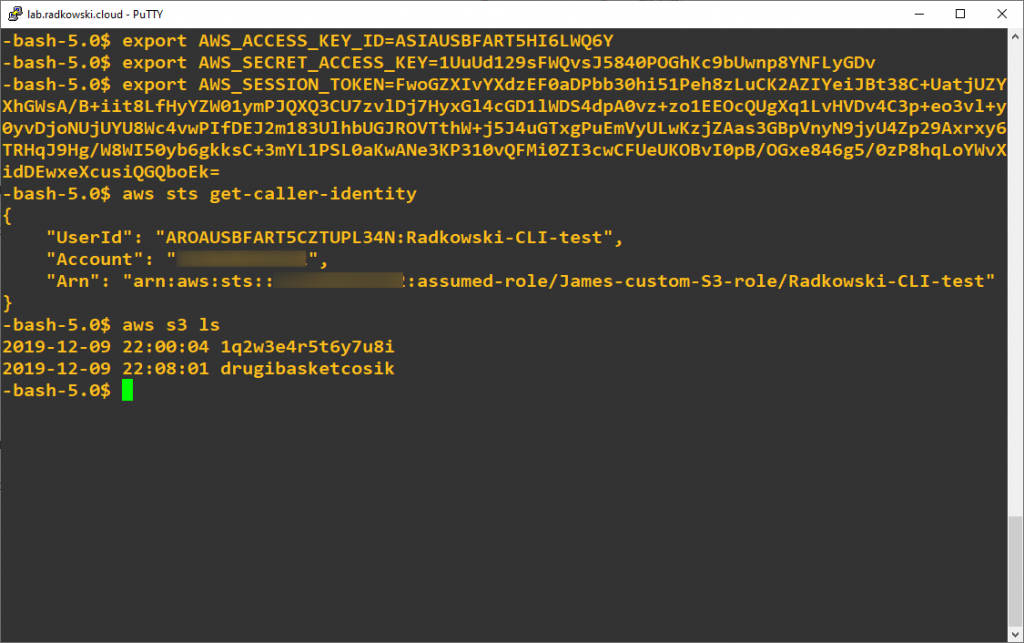Close the PuTTY terminal window
1024x643 pixels.
coord(1002,14)
